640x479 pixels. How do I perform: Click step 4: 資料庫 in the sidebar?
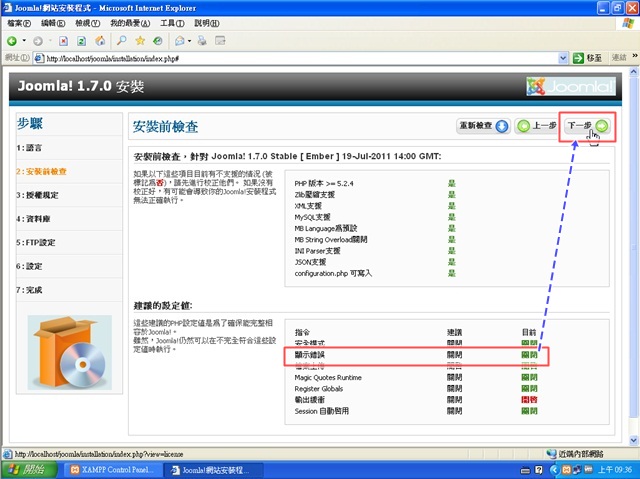tap(33, 219)
